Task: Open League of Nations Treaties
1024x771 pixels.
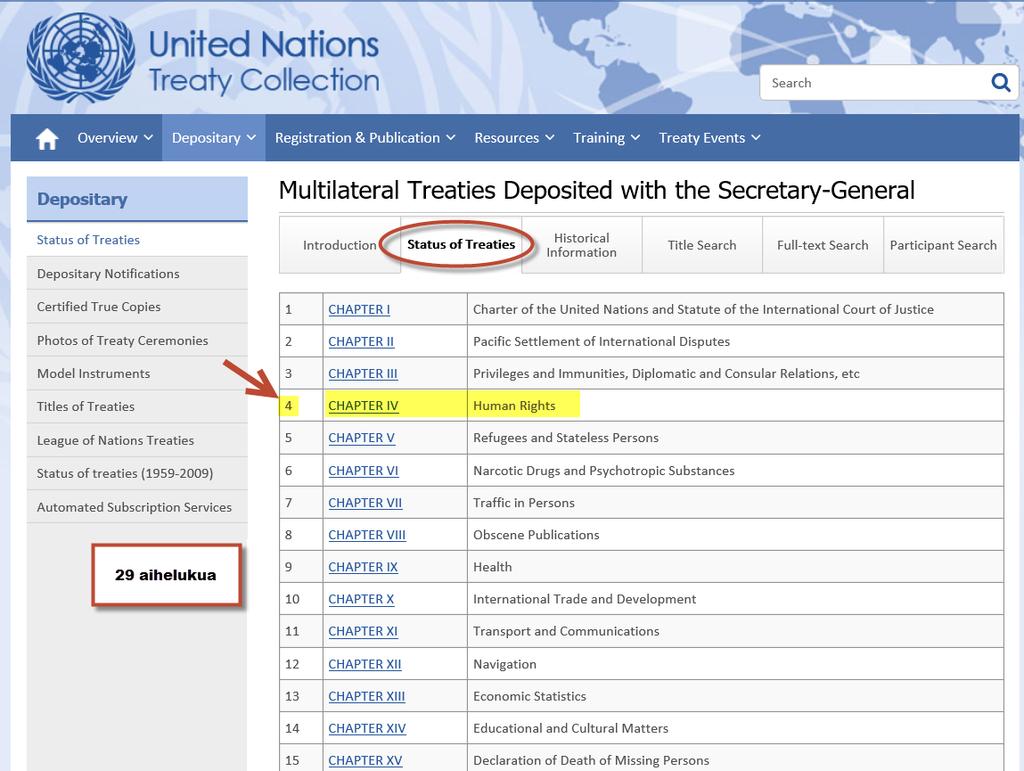Action: (x=137, y=440)
